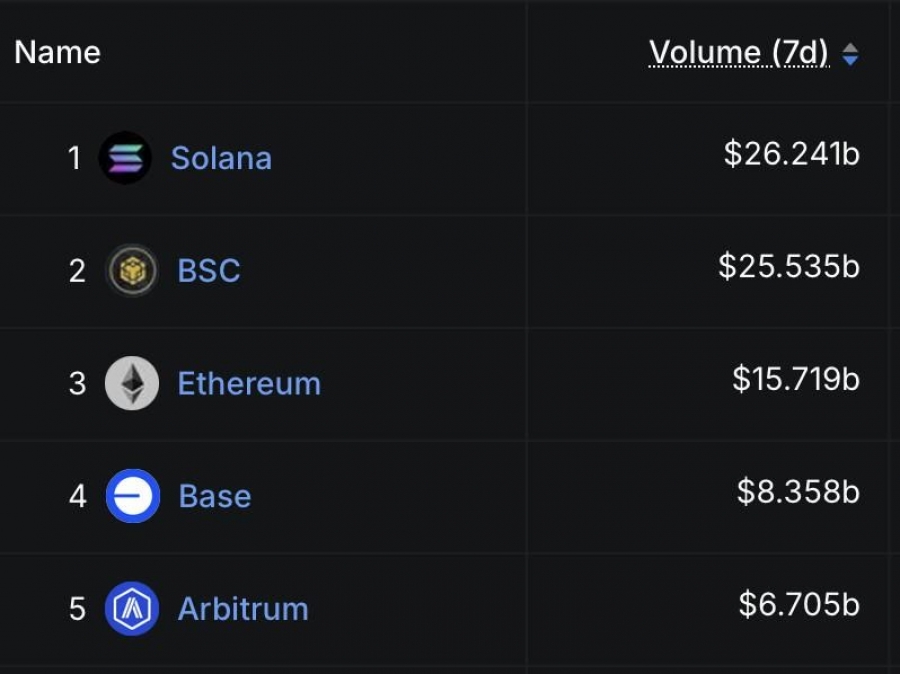The height and width of the screenshot is (674, 900).
Task: Select Ethereum's $15.719b volume value
Action: pyautogui.click(x=796, y=379)
